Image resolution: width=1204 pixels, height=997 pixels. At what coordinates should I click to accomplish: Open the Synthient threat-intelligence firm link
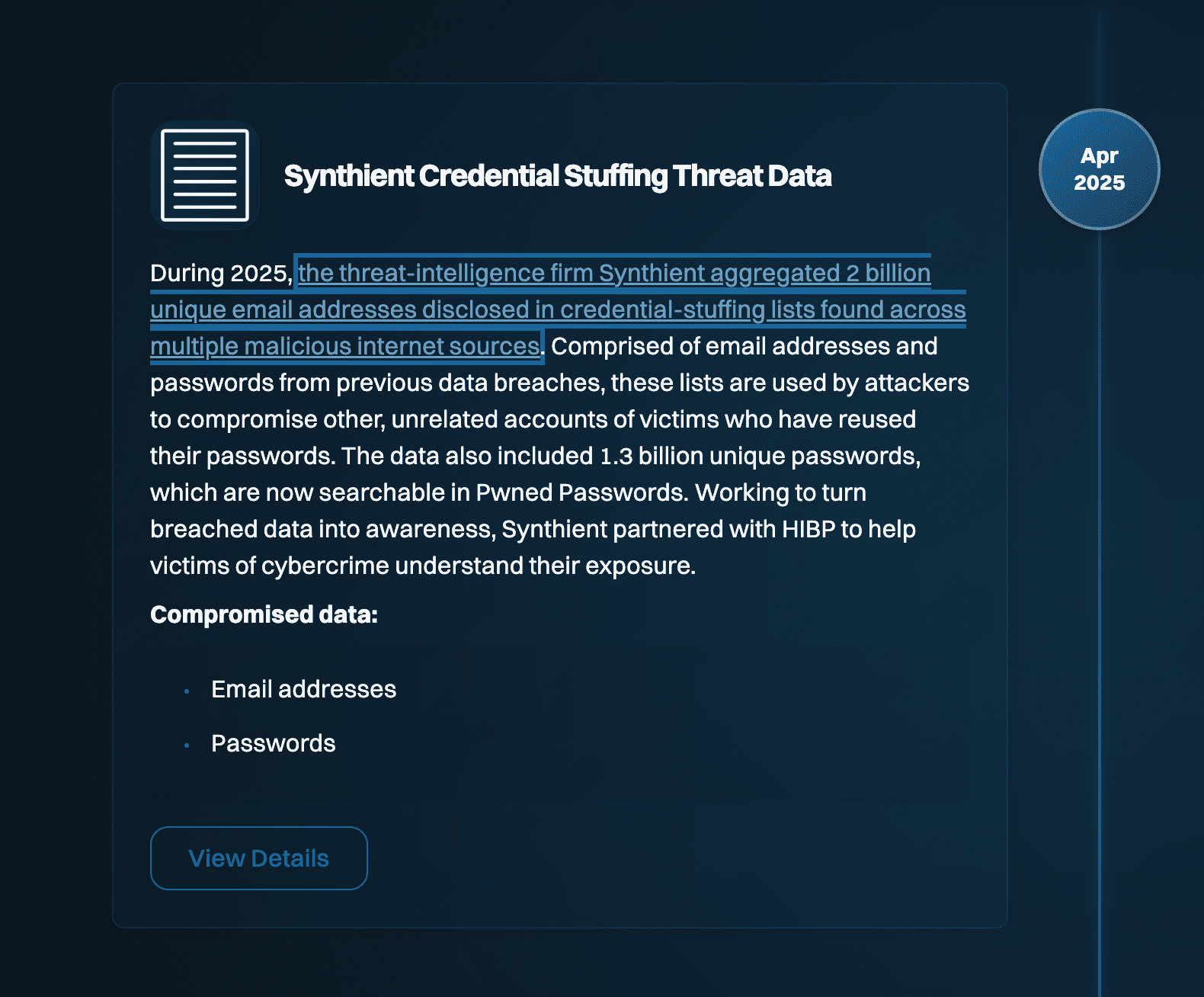(x=613, y=274)
